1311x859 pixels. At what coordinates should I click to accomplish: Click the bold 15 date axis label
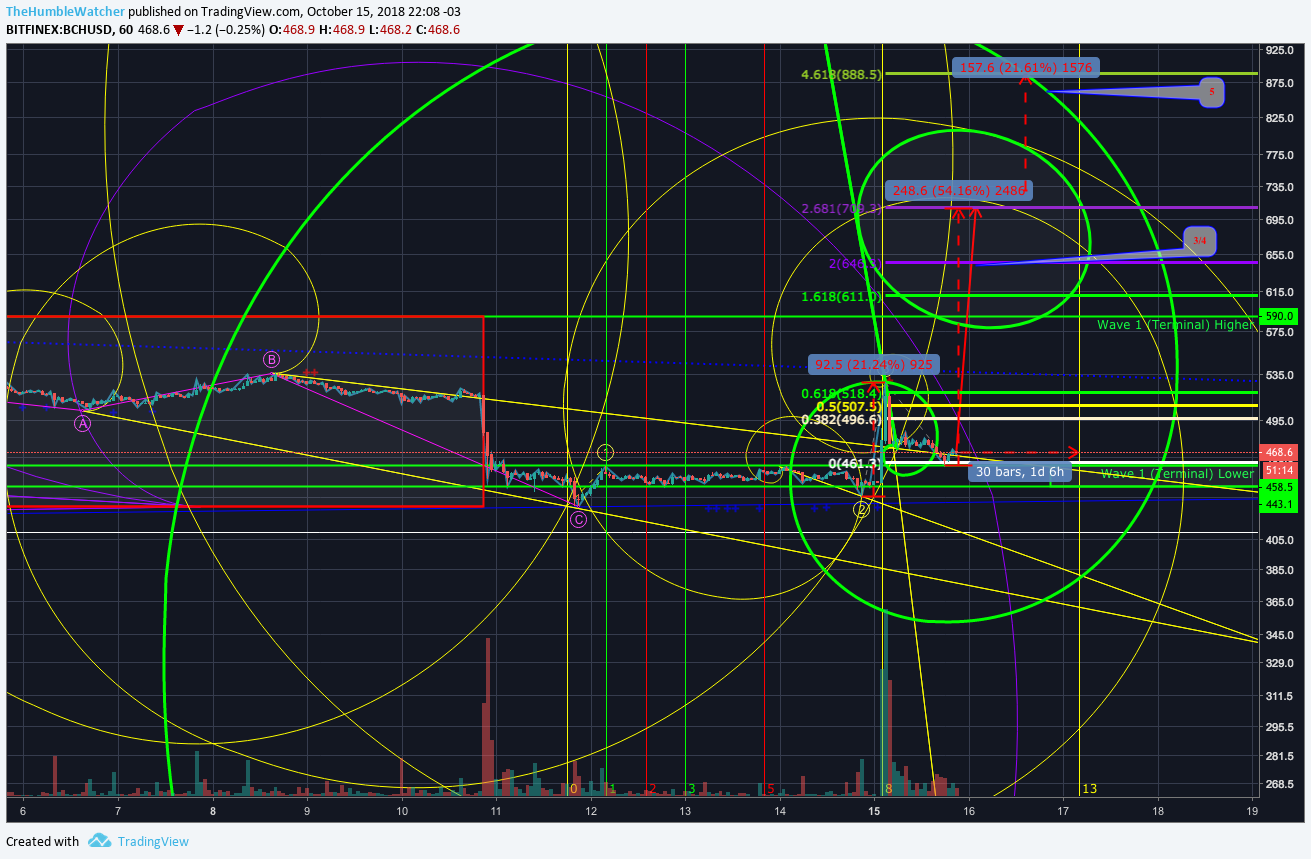pyautogui.click(x=874, y=811)
